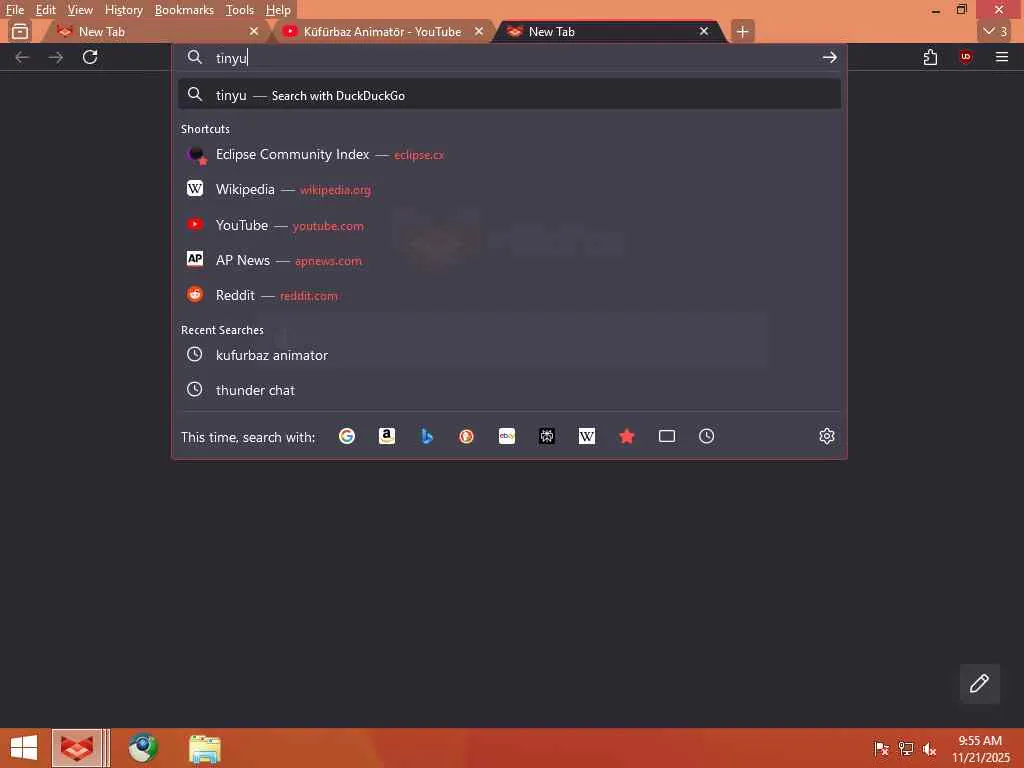Viewport: 1024px width, 768px height.
Task: Click the black engine icon left of Wikipedia
Action: coord(547,436)
